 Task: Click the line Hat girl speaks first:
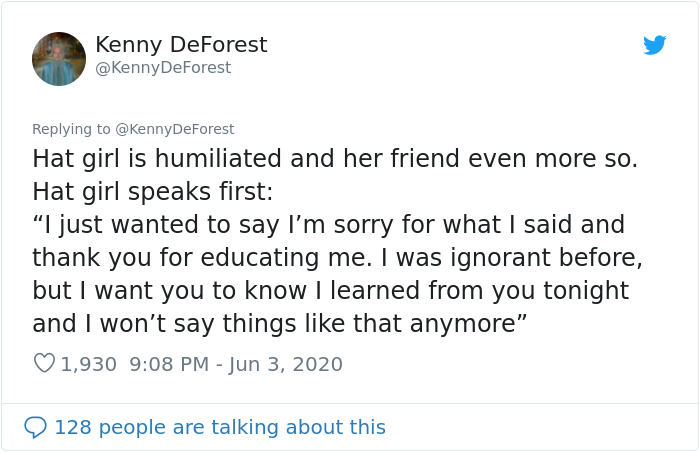click(x=153, y=192)
